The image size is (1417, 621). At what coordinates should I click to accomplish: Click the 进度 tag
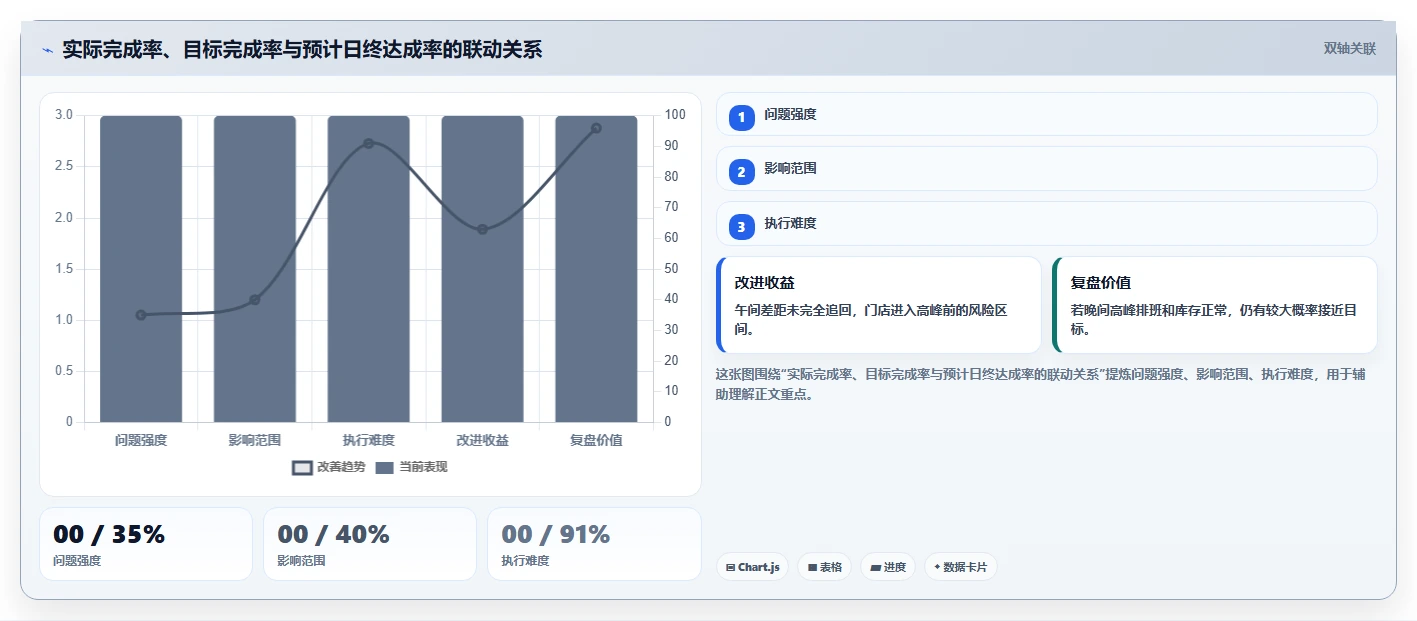[888, 567]
